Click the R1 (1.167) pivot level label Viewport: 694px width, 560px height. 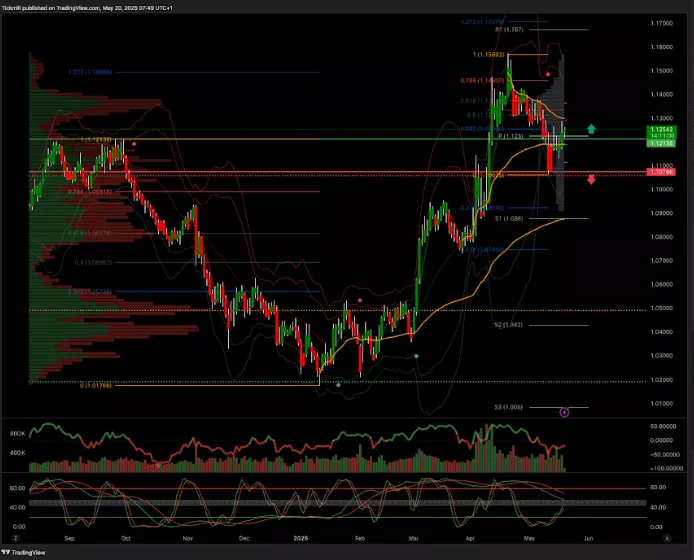(509, 30)
